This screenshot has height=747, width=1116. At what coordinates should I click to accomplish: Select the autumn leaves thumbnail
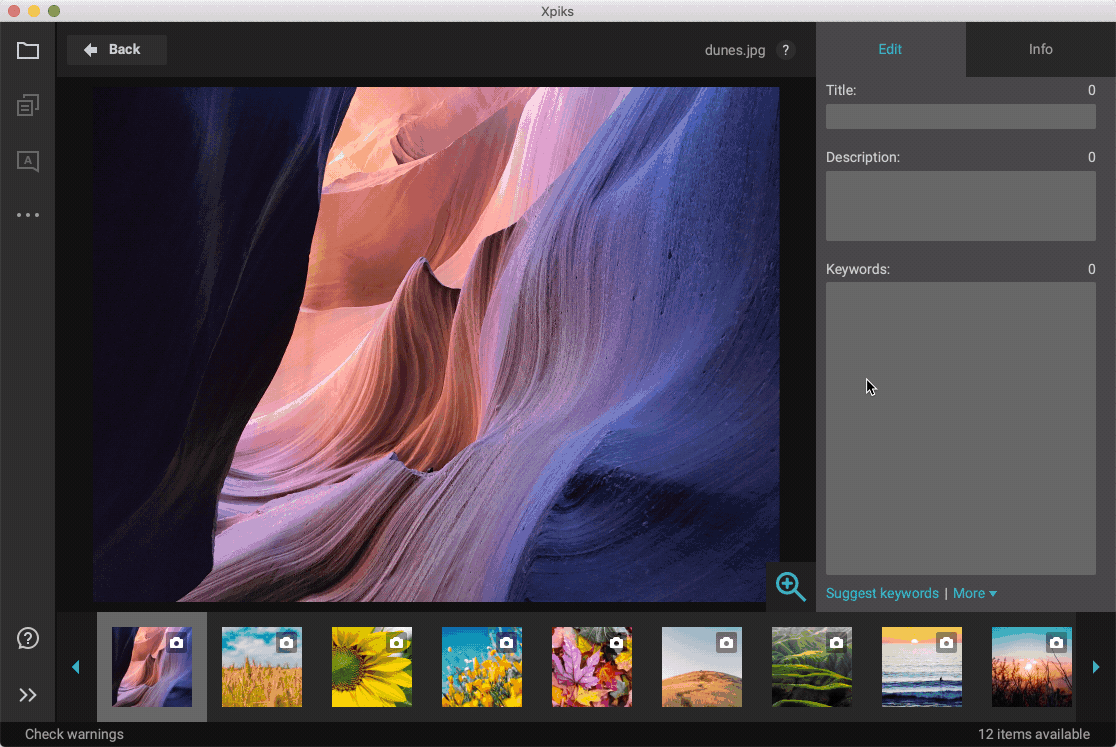pyautogui.click(x=591, y=667)
